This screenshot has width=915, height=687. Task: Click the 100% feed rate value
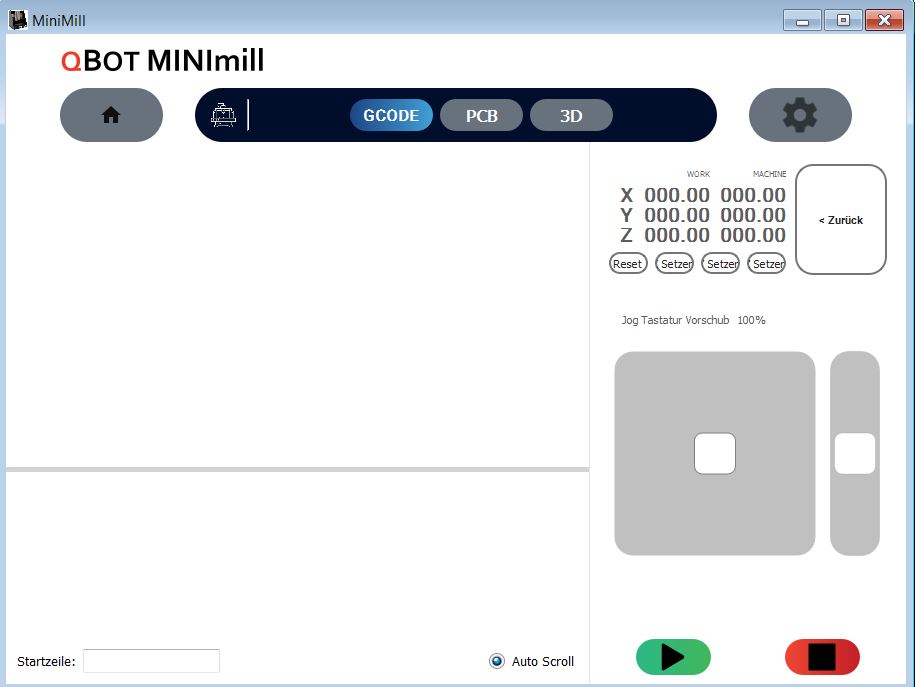pyautogui.click(x=752, y=320)
